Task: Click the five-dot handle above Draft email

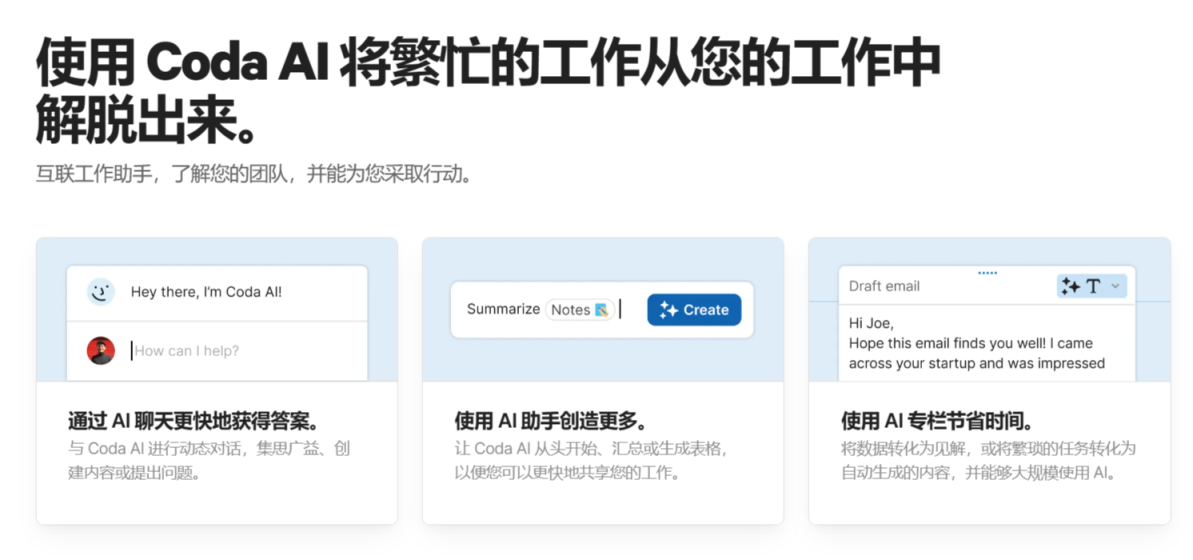Action: pos(987,272)
